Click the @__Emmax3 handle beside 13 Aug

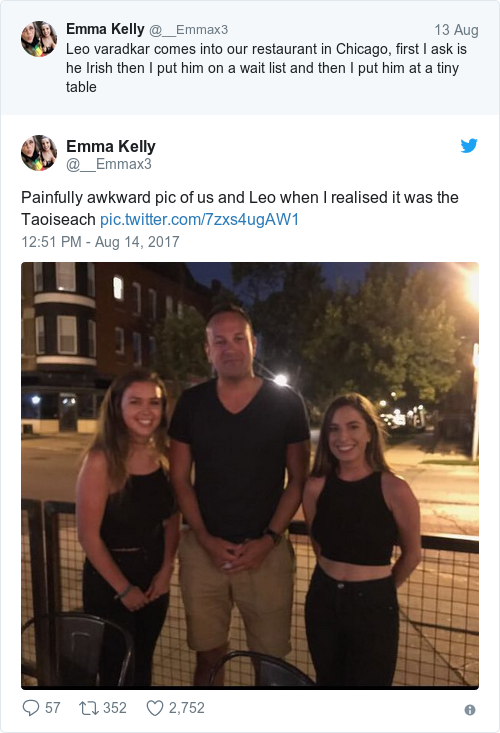[x=189, y=30]
